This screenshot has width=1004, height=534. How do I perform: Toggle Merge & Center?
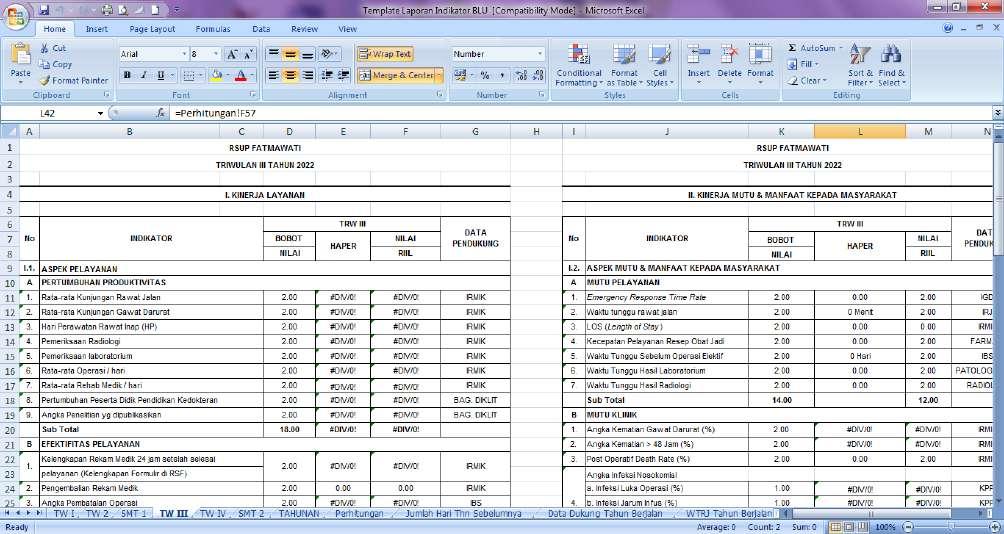(x=396, y=76)
